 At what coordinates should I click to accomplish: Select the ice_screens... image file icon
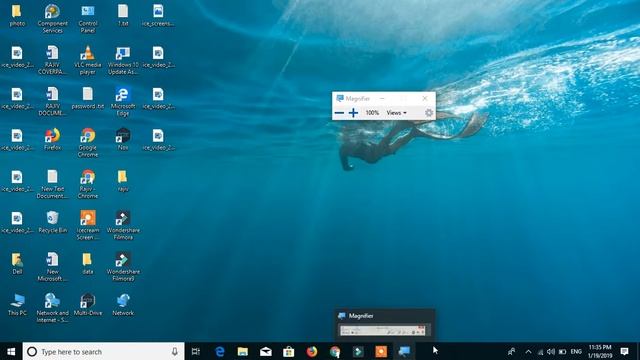tap(158, 16)
